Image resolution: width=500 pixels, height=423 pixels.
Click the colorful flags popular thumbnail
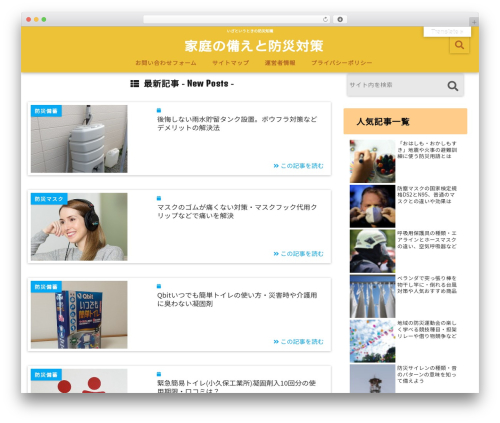click(372, 341)
